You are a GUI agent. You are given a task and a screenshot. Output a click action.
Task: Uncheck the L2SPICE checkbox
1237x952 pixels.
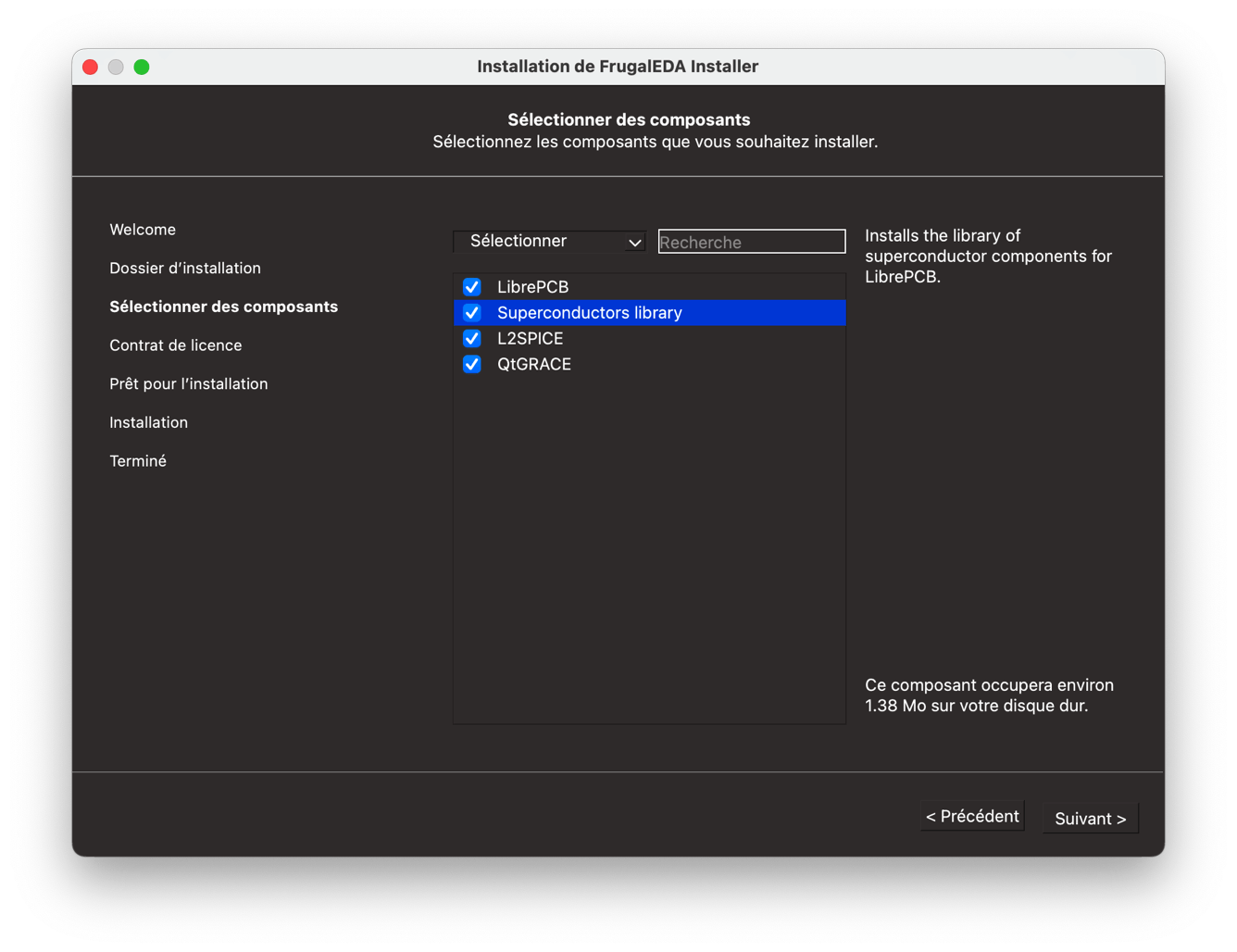pos(472,339)
